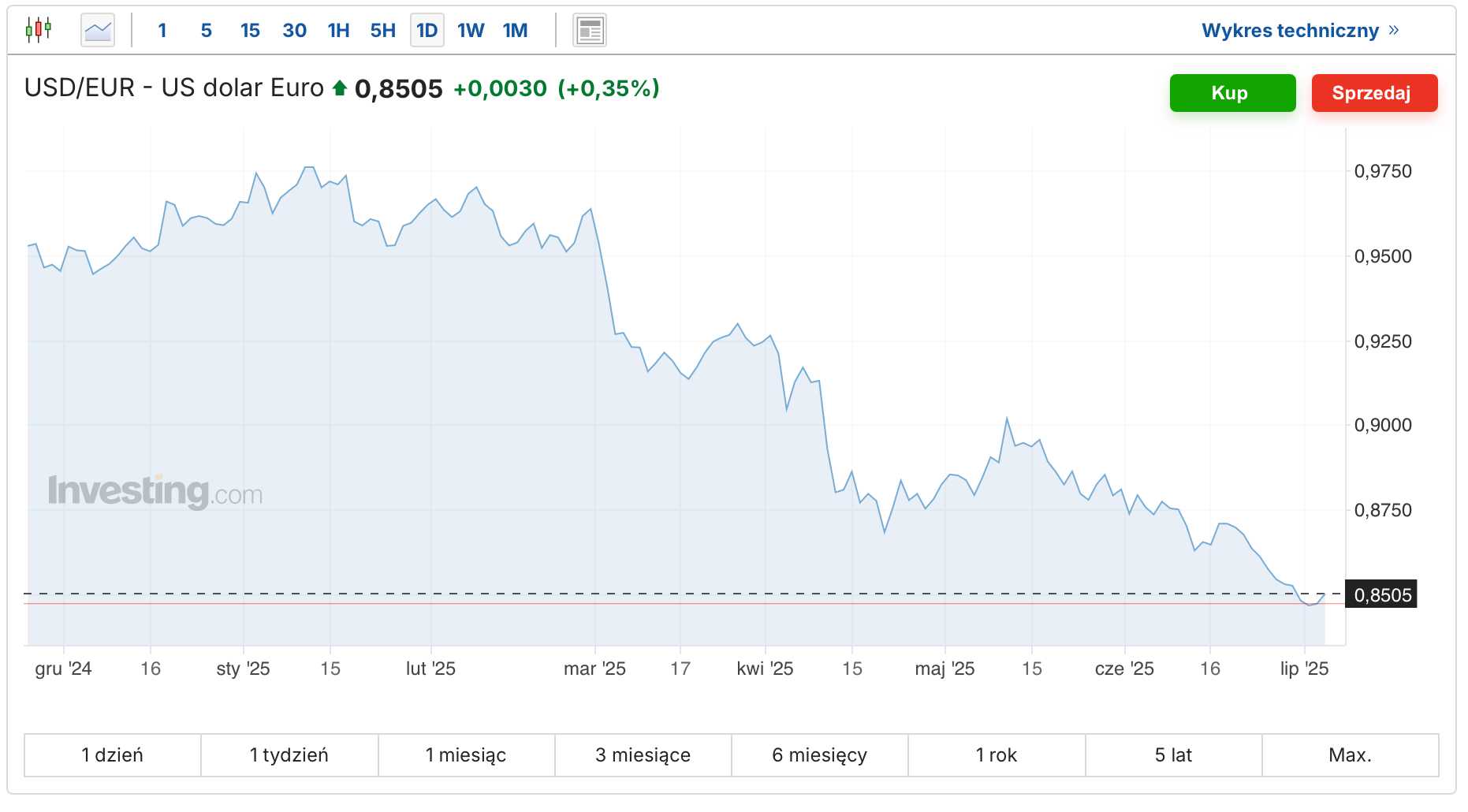Show the 6 miesięcy time range
Screen dimensions: 1468x812
(x=819, y=755)
